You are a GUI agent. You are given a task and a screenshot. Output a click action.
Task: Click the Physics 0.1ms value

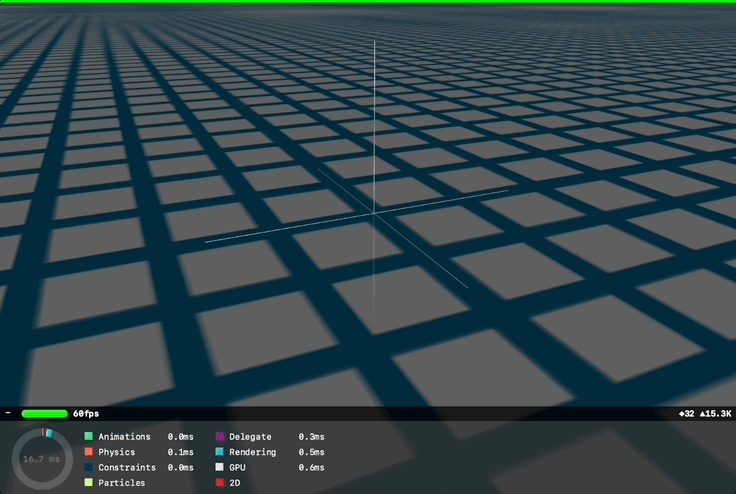(181, 452)
